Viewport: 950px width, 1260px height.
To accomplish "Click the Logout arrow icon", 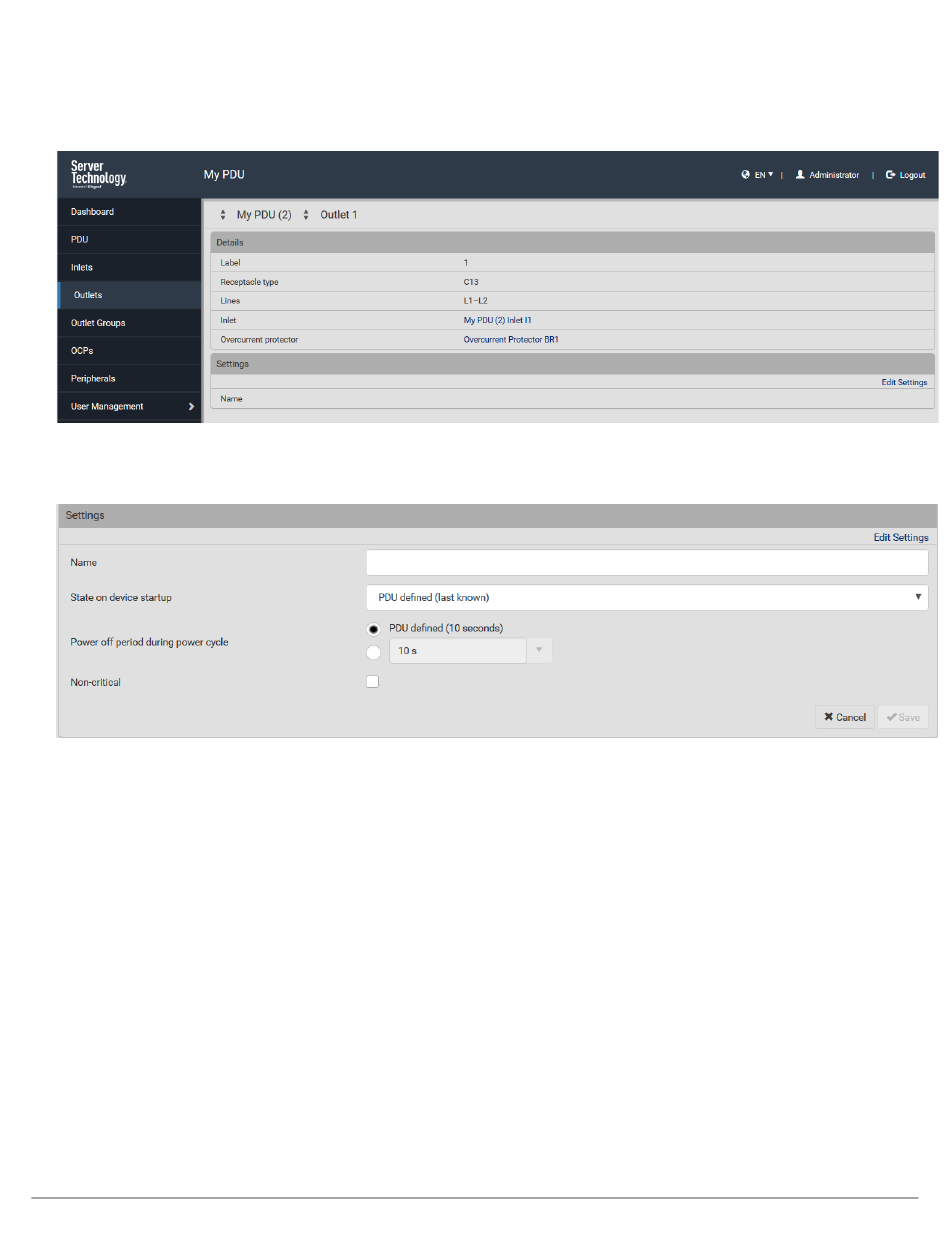I will click(x=890, y=174).
